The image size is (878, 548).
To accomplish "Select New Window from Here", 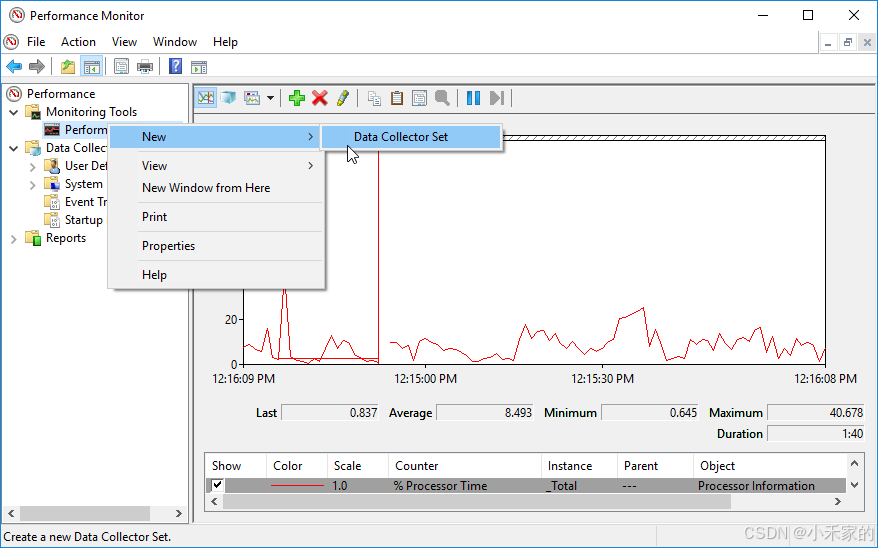I will coord(217,188).
